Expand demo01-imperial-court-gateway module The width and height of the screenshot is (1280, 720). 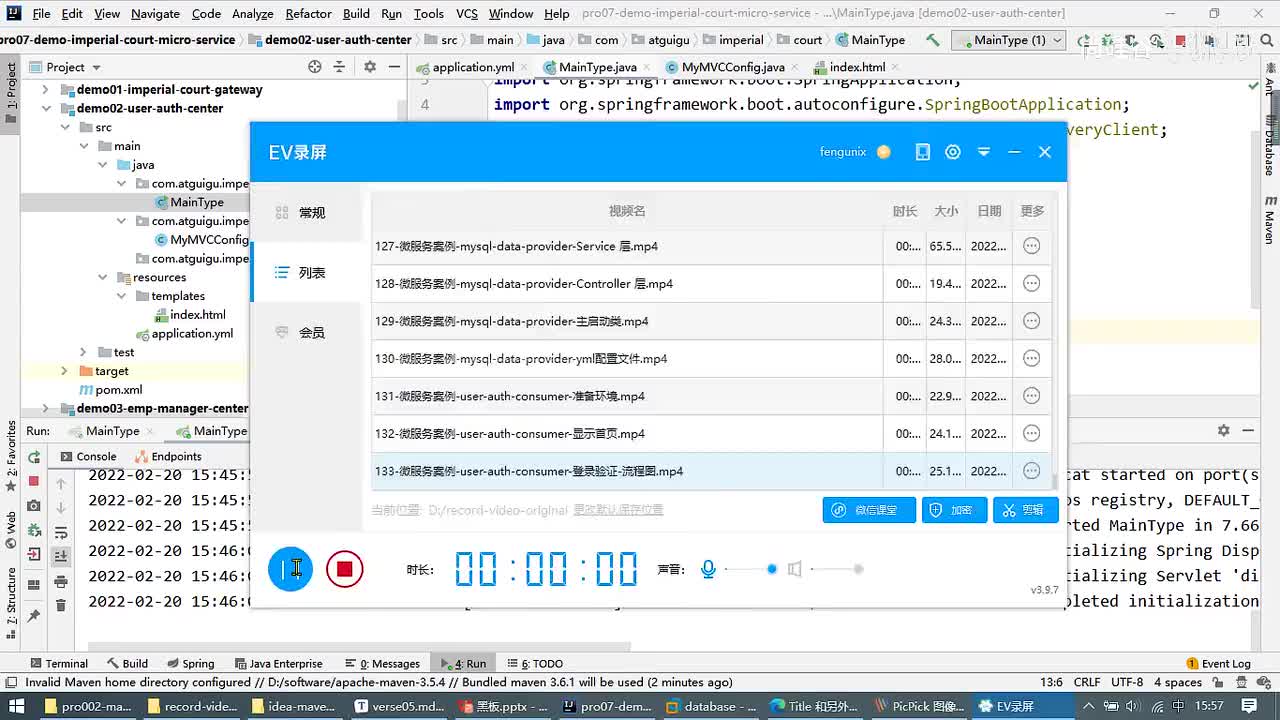coord(45,90)
